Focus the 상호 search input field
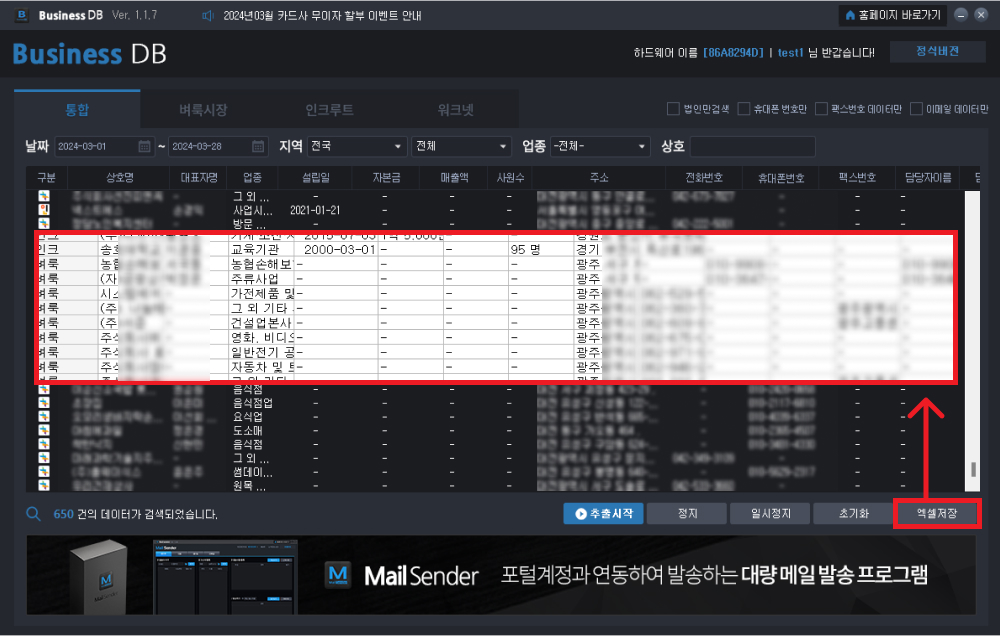 (x=753, y=147)
